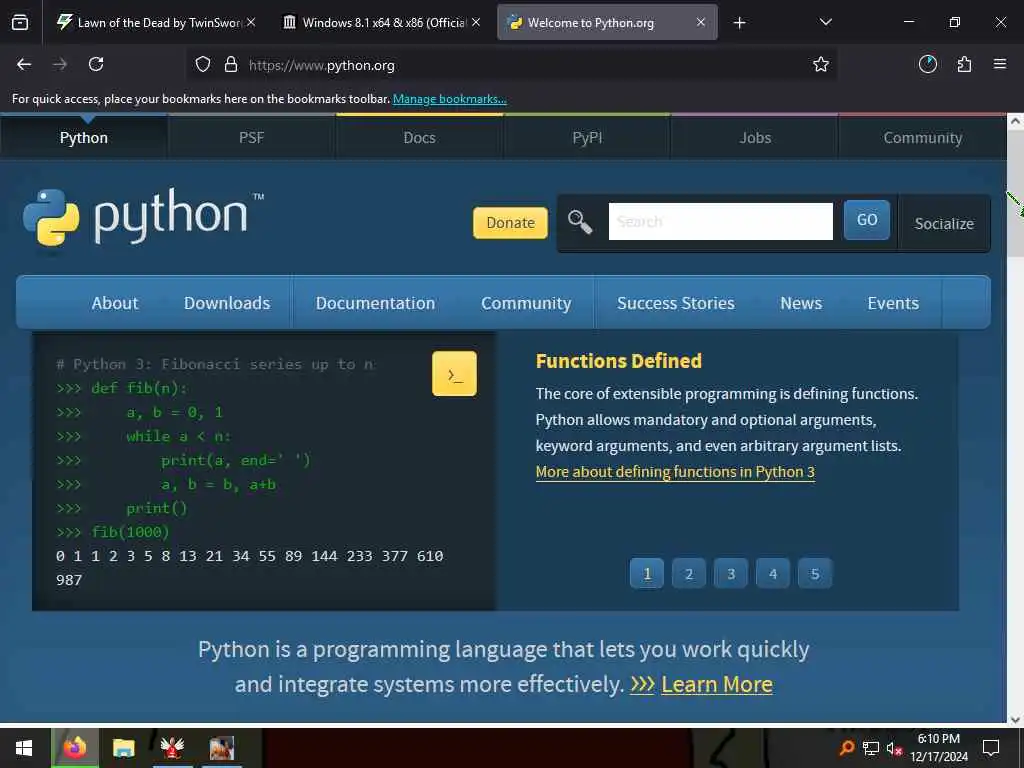The image size is (1024, 768).
Task: Open the rightmost picture-icon app in taskbar
Action: click(x=222, y=748)
